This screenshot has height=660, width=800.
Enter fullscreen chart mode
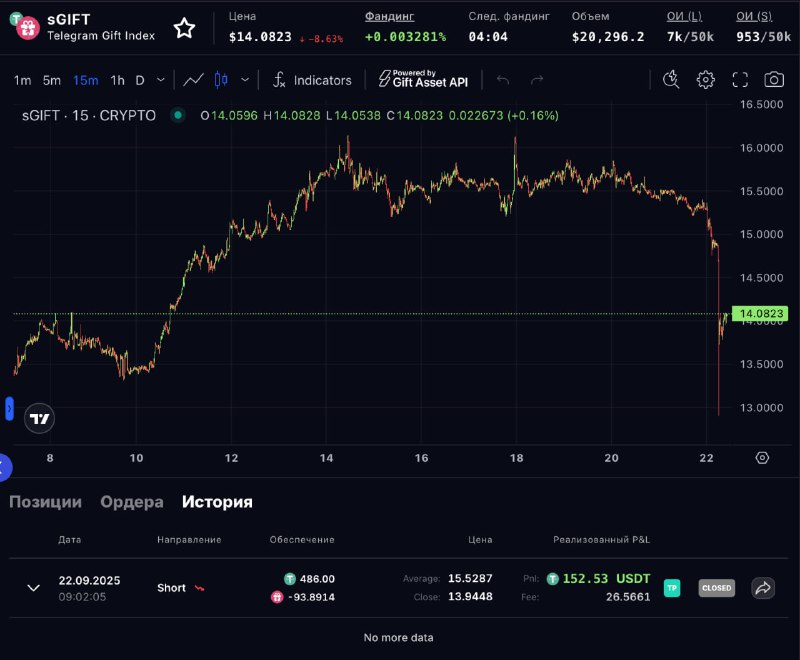tap(740, 80)
